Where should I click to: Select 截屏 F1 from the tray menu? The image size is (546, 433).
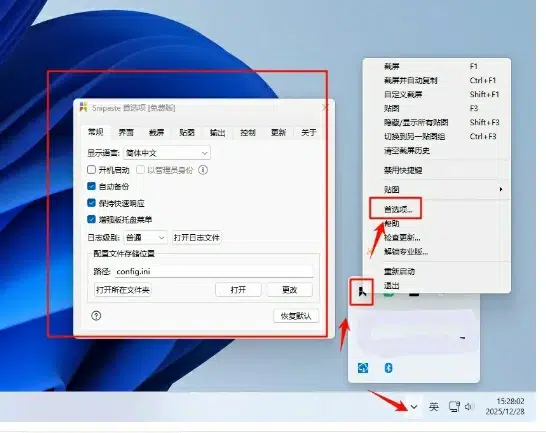pyautogui.click(x=437, y=66)
